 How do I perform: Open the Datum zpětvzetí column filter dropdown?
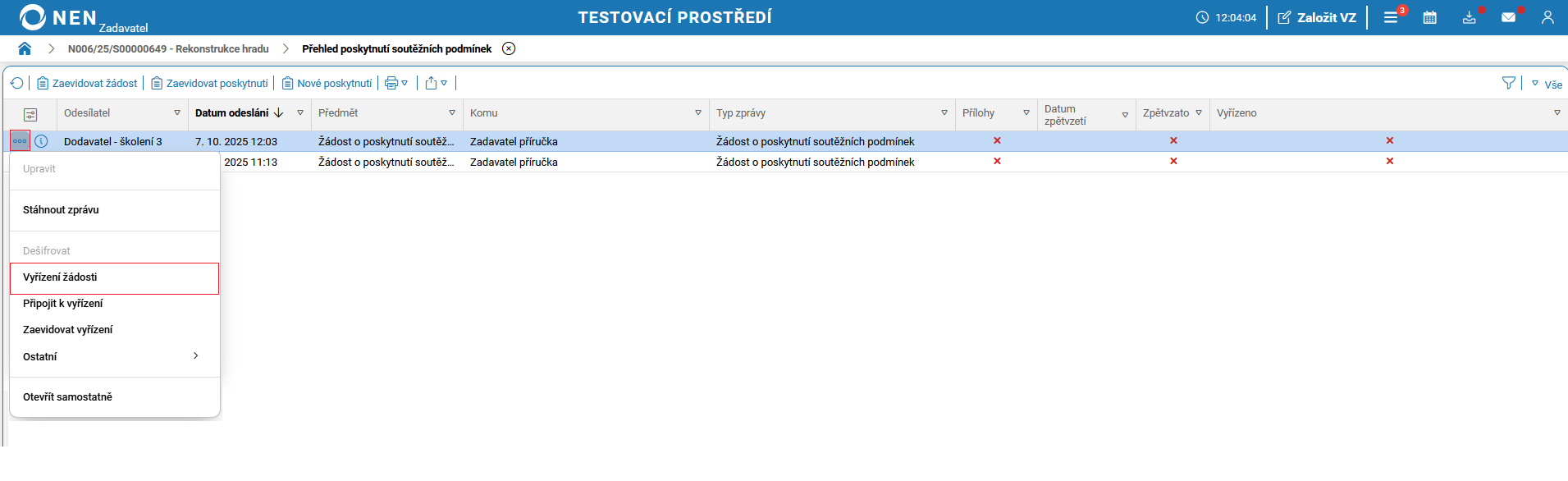pos(1125,115)
